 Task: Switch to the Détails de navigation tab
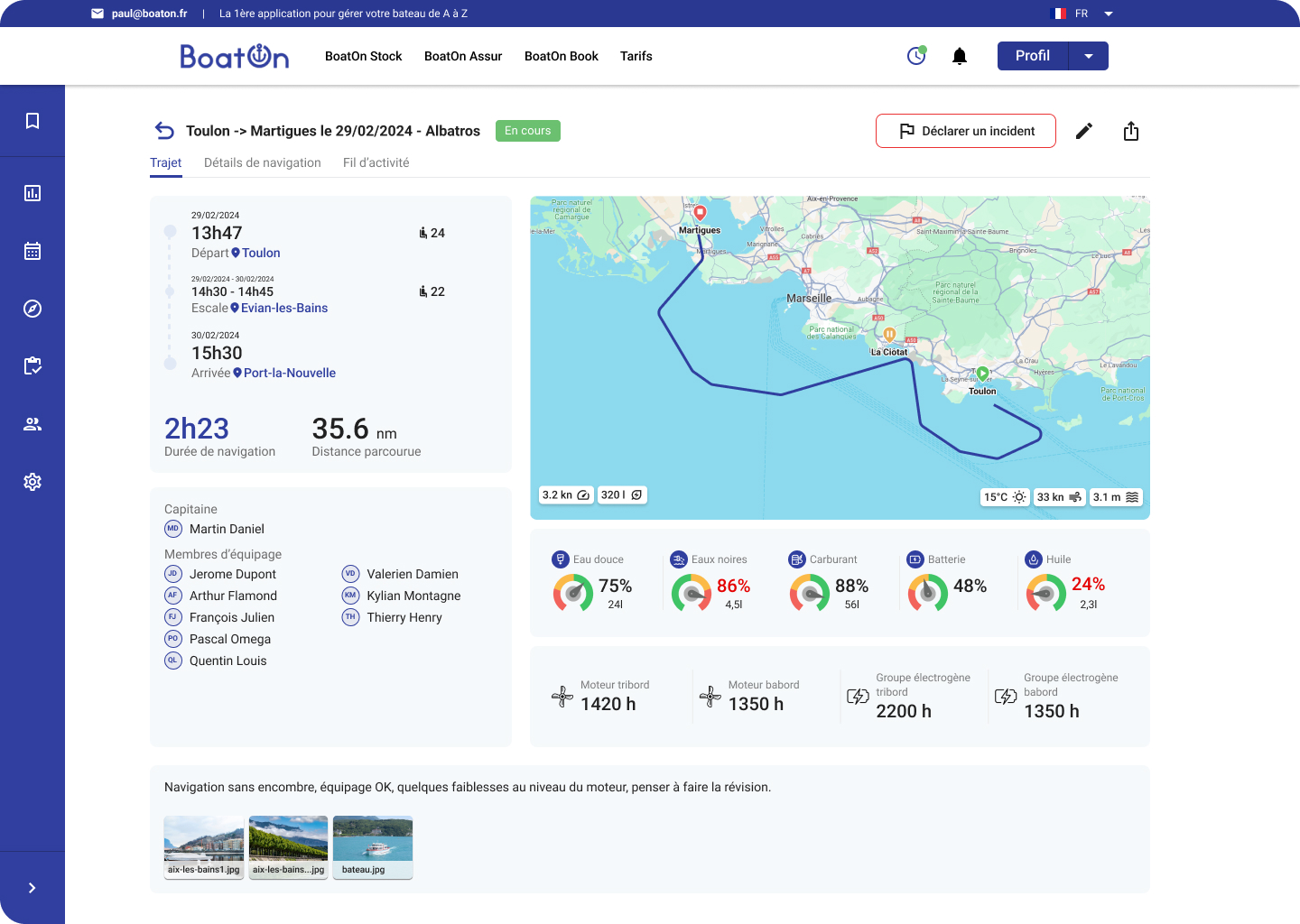(x=262, y=162)
